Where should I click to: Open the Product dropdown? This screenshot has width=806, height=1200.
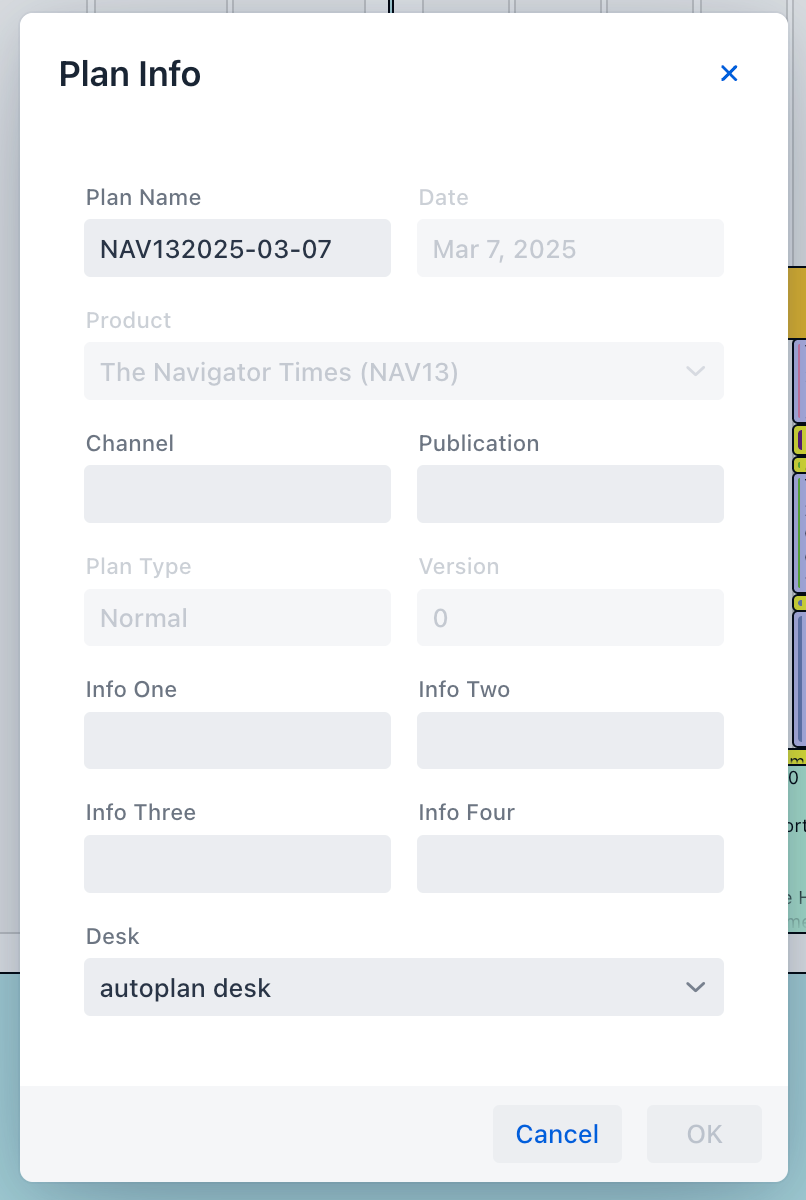click(x=403, y=372)
